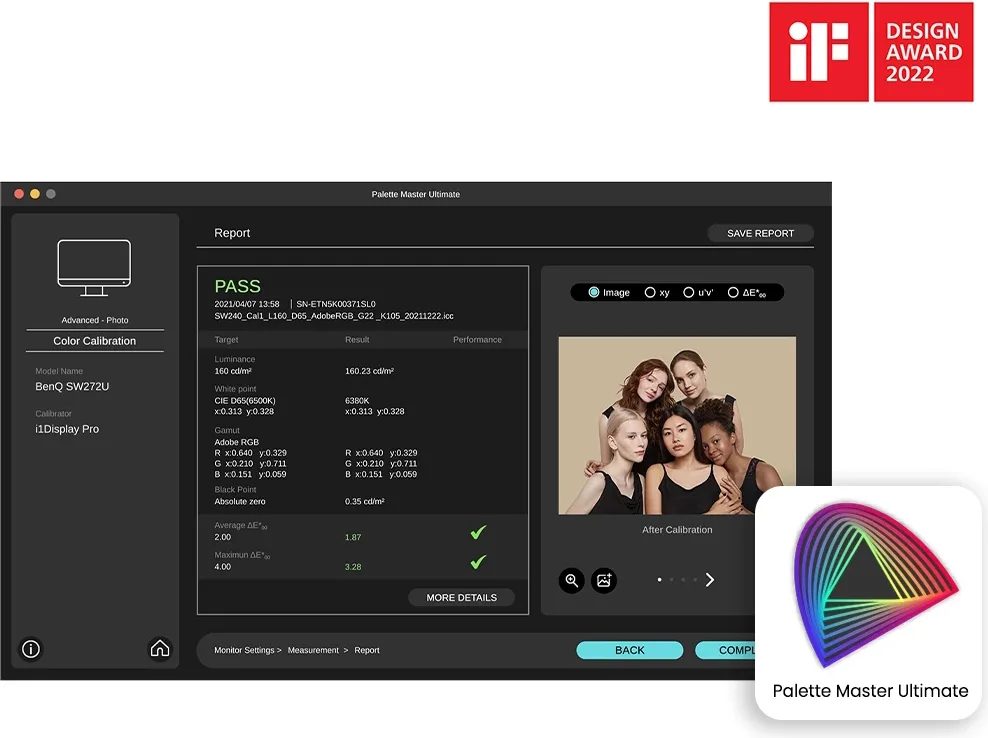Click the ICC profile file name
This screenshot has width=988, height=738.
(x=334, y=316)
